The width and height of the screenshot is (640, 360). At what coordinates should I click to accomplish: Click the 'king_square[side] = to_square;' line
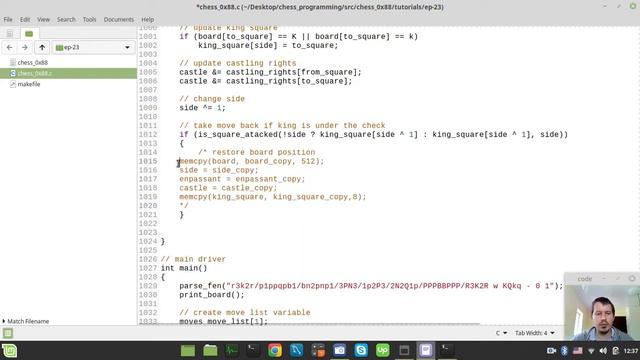(x=268, y=45)
